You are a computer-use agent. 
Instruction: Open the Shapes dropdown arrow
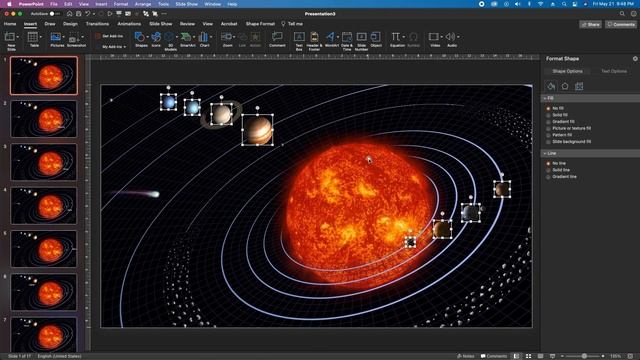point(147,37)
